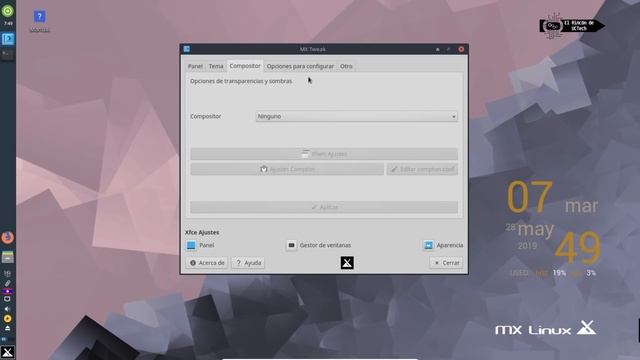This screenshot has height=360, width=640.
Task: Open the MX start menu button
Action: tap(7, 352)
